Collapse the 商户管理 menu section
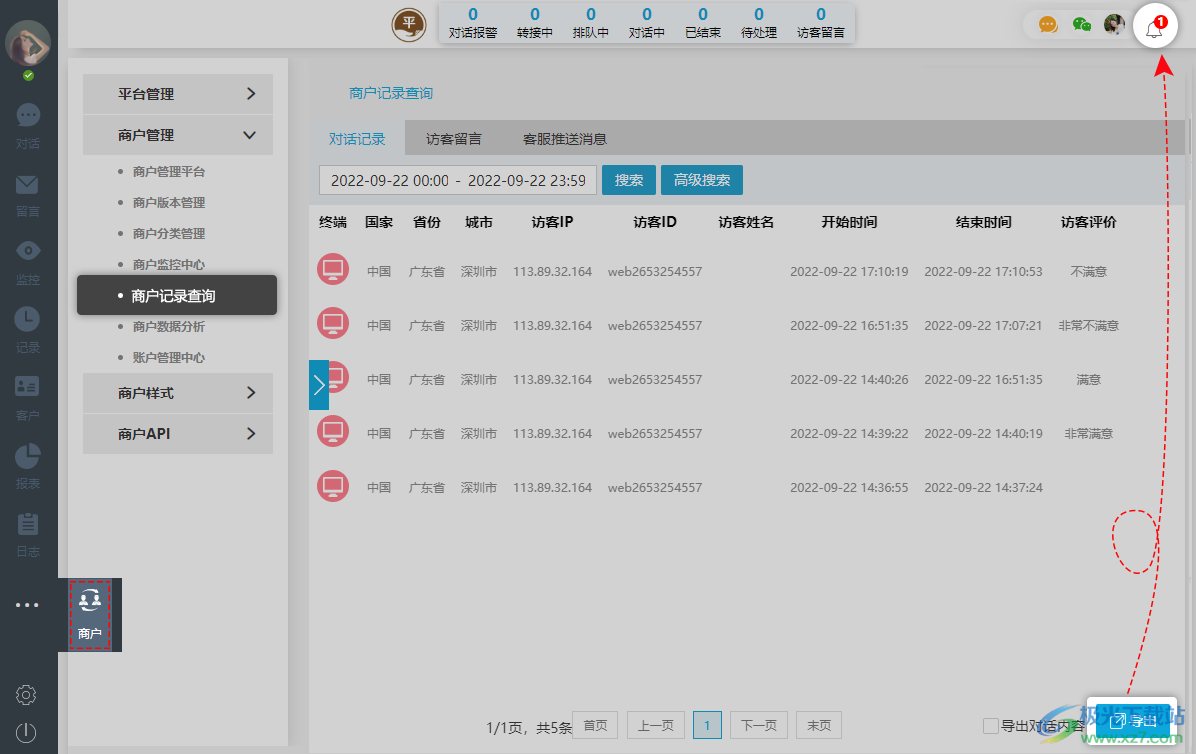 coord(177,134)
